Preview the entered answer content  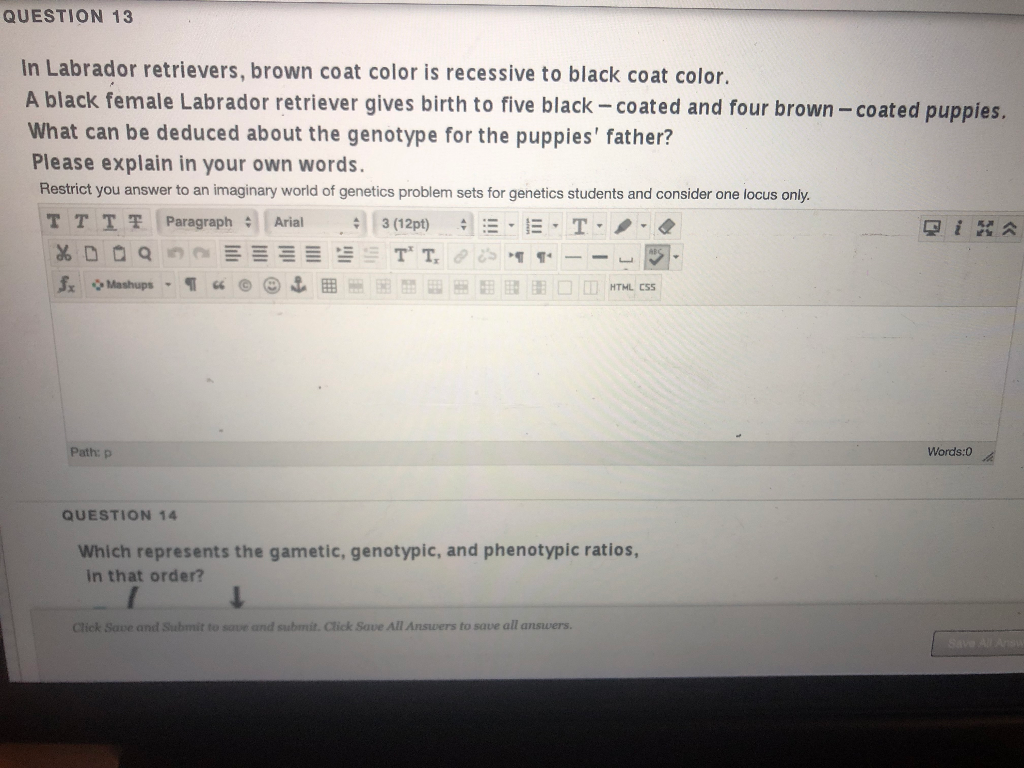pyautogui.click(x=932, y=227)
